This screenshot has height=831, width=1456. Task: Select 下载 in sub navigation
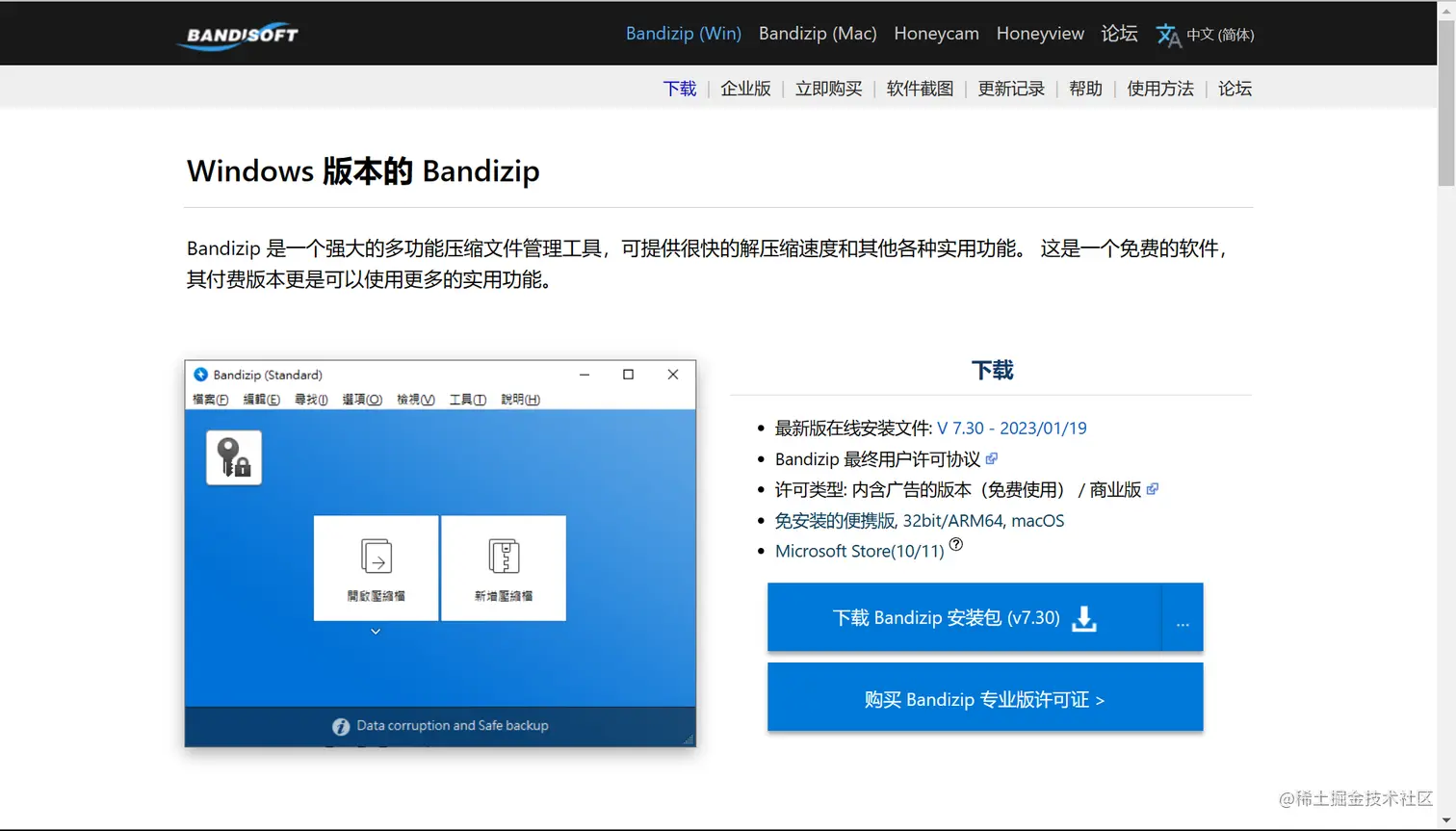[680, 89]
